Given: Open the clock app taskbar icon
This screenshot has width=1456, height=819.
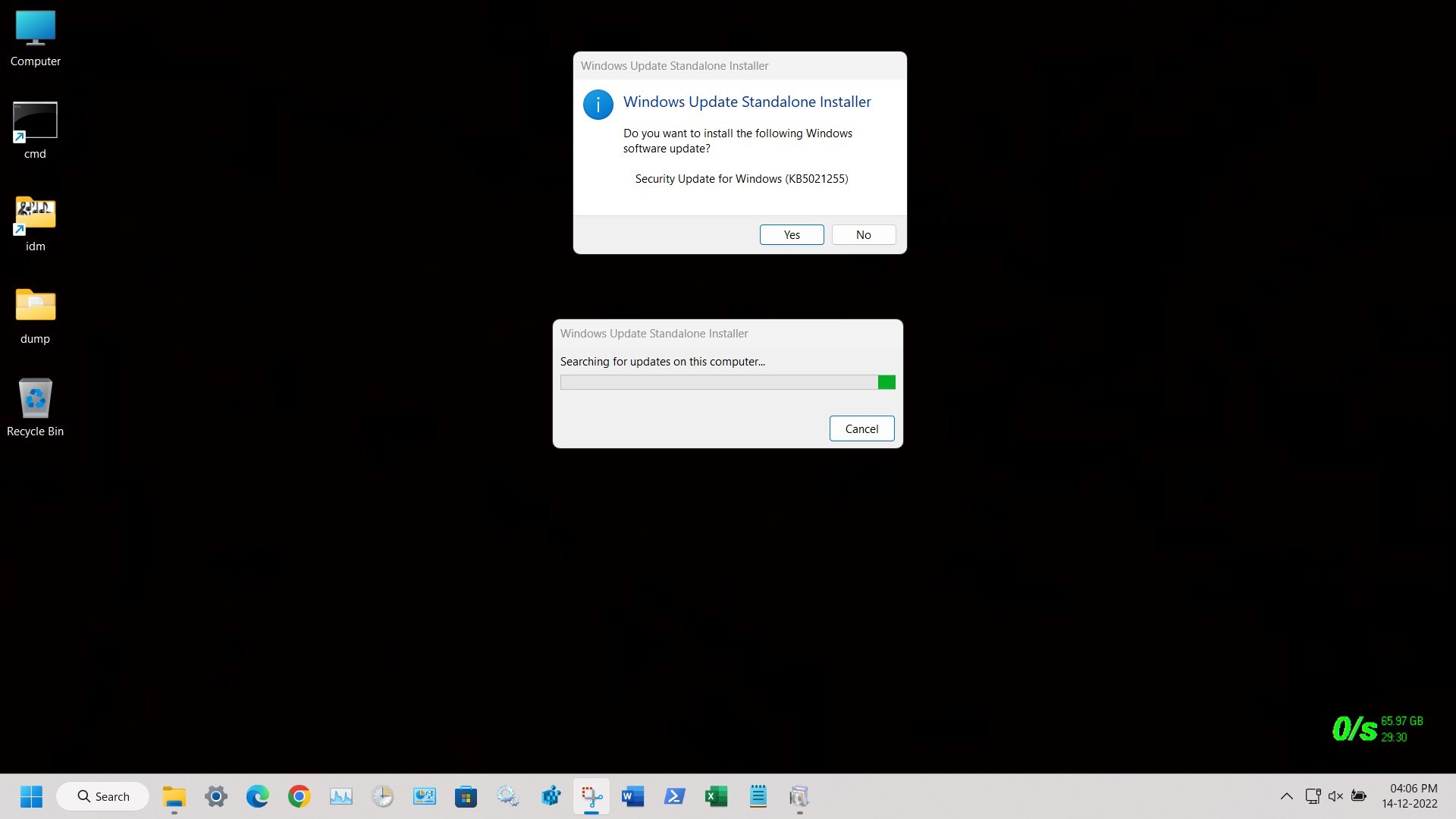Looking at the screenshot, I should click(383, 796).
